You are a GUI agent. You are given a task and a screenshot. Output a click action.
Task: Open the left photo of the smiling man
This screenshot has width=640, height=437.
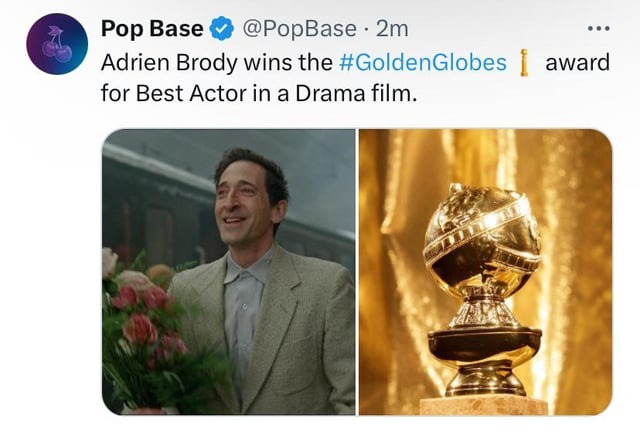pyautogui.click(x=228, y=271)
